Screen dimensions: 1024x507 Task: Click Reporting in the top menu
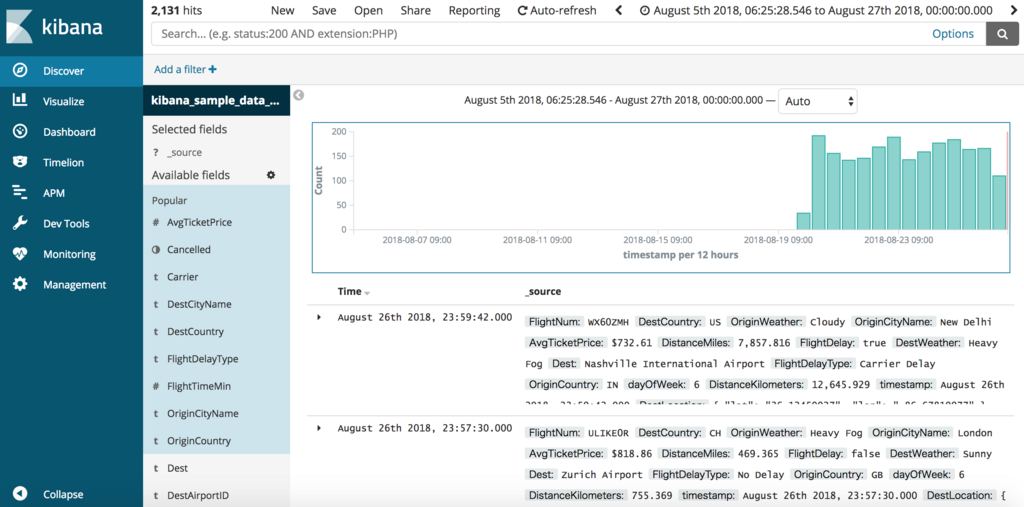pos(474,10)
